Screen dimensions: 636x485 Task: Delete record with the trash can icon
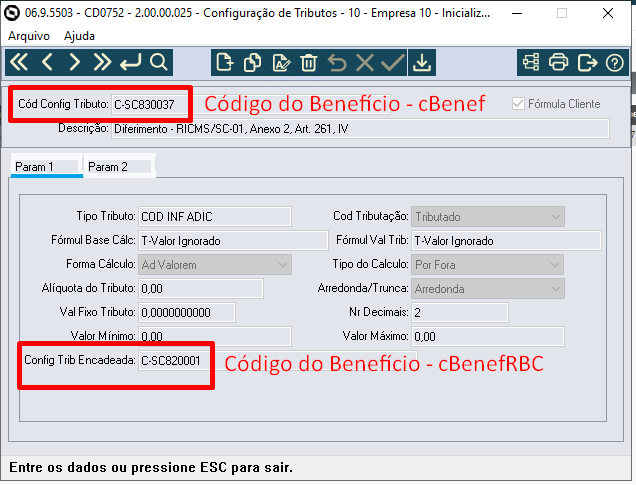(x=309, y=62)
